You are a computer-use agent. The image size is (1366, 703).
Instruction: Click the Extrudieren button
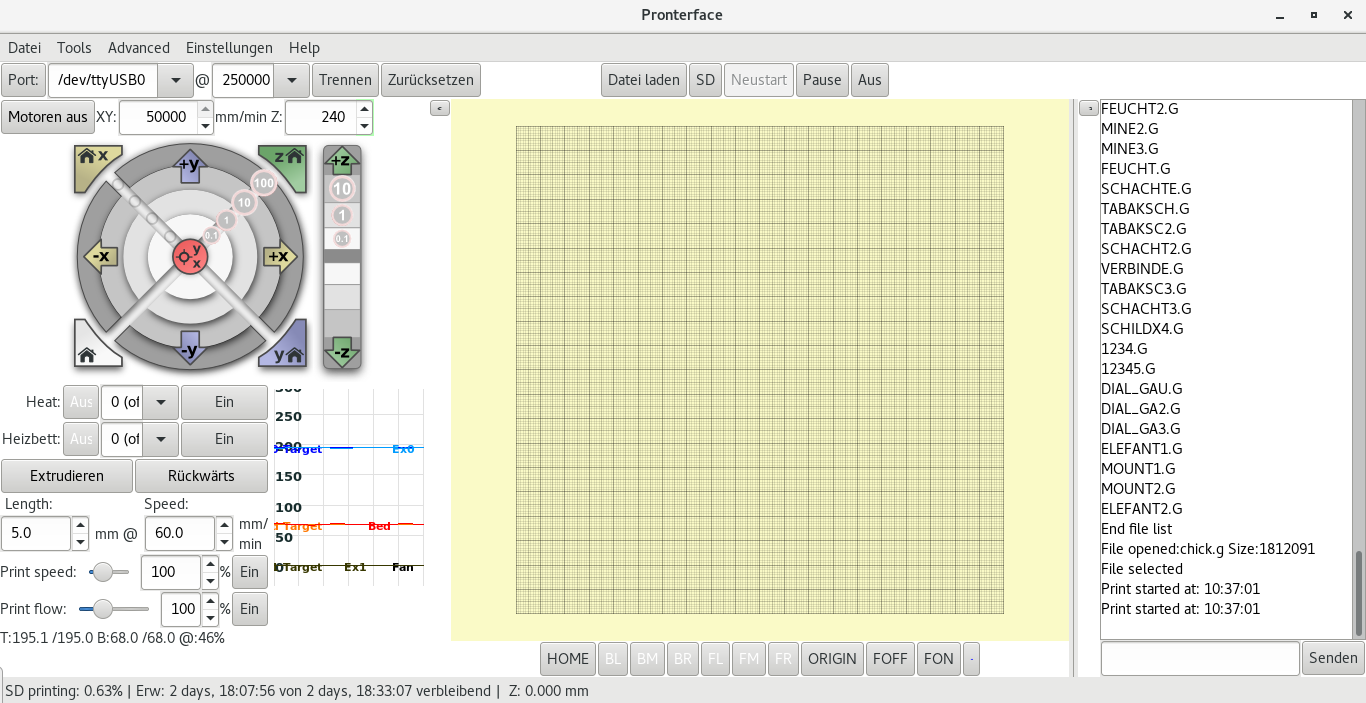[x=67, y=476]
